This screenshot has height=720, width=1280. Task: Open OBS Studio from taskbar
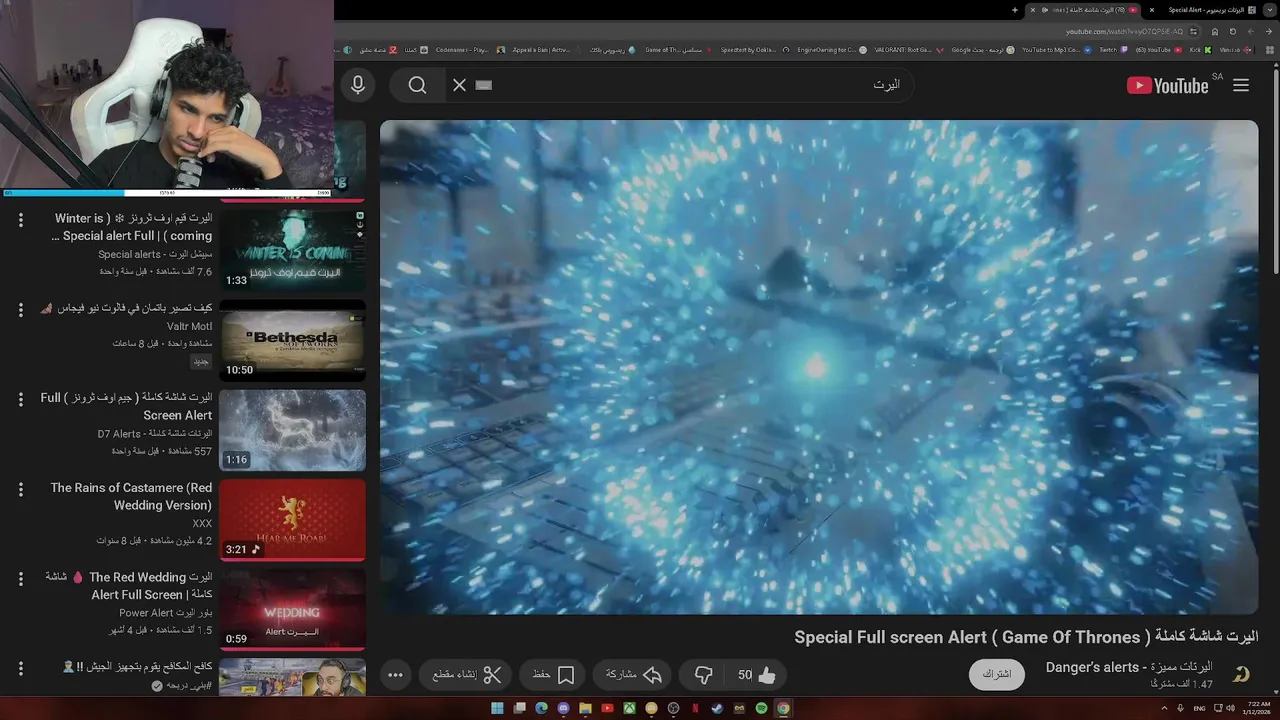click(x=673, y=708)
